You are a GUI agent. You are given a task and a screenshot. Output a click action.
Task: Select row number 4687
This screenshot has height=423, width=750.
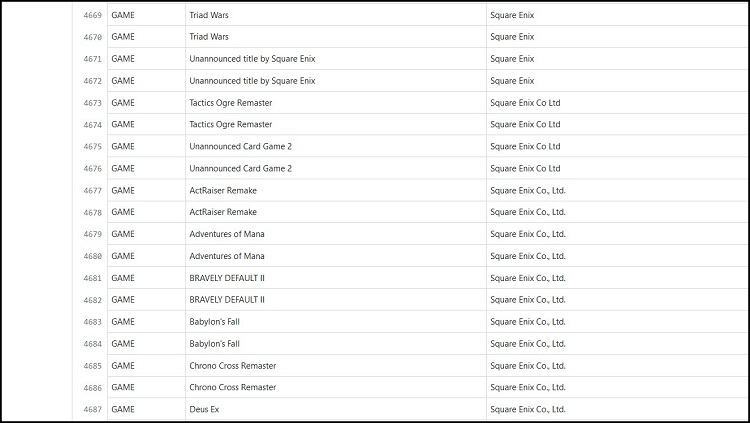(92, 409)
